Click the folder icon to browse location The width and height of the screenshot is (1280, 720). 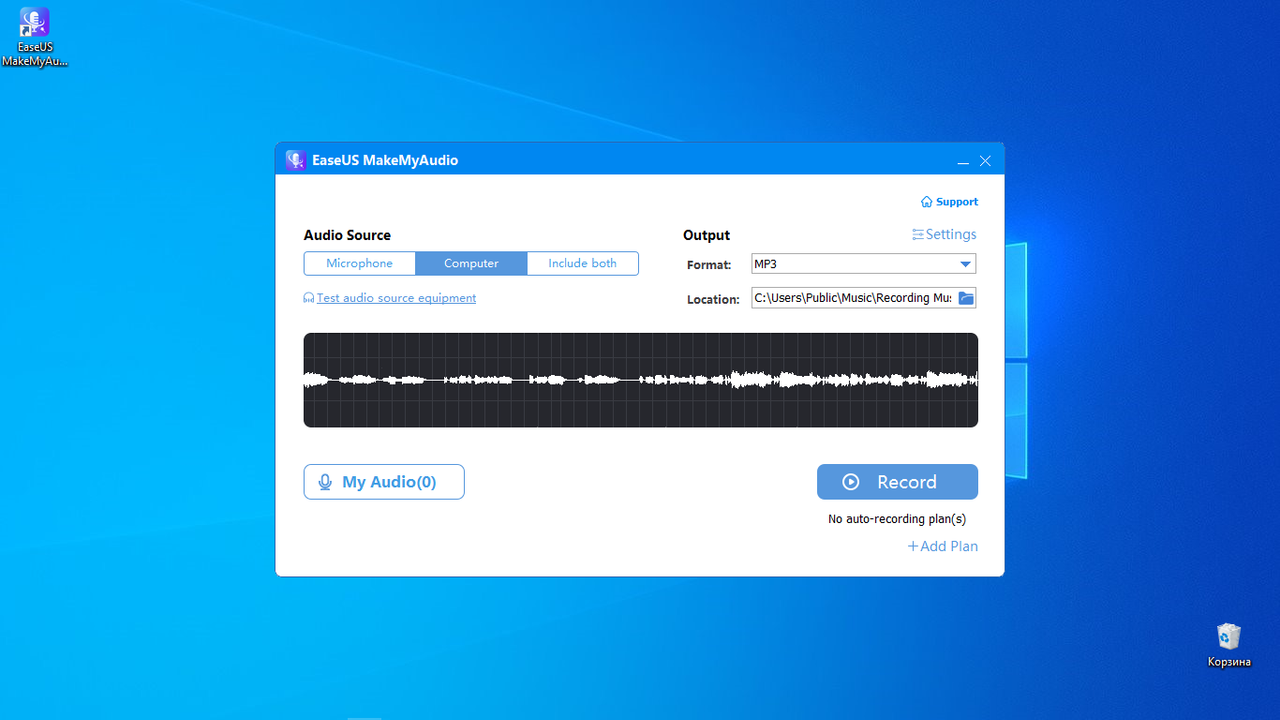pos(966,298)
